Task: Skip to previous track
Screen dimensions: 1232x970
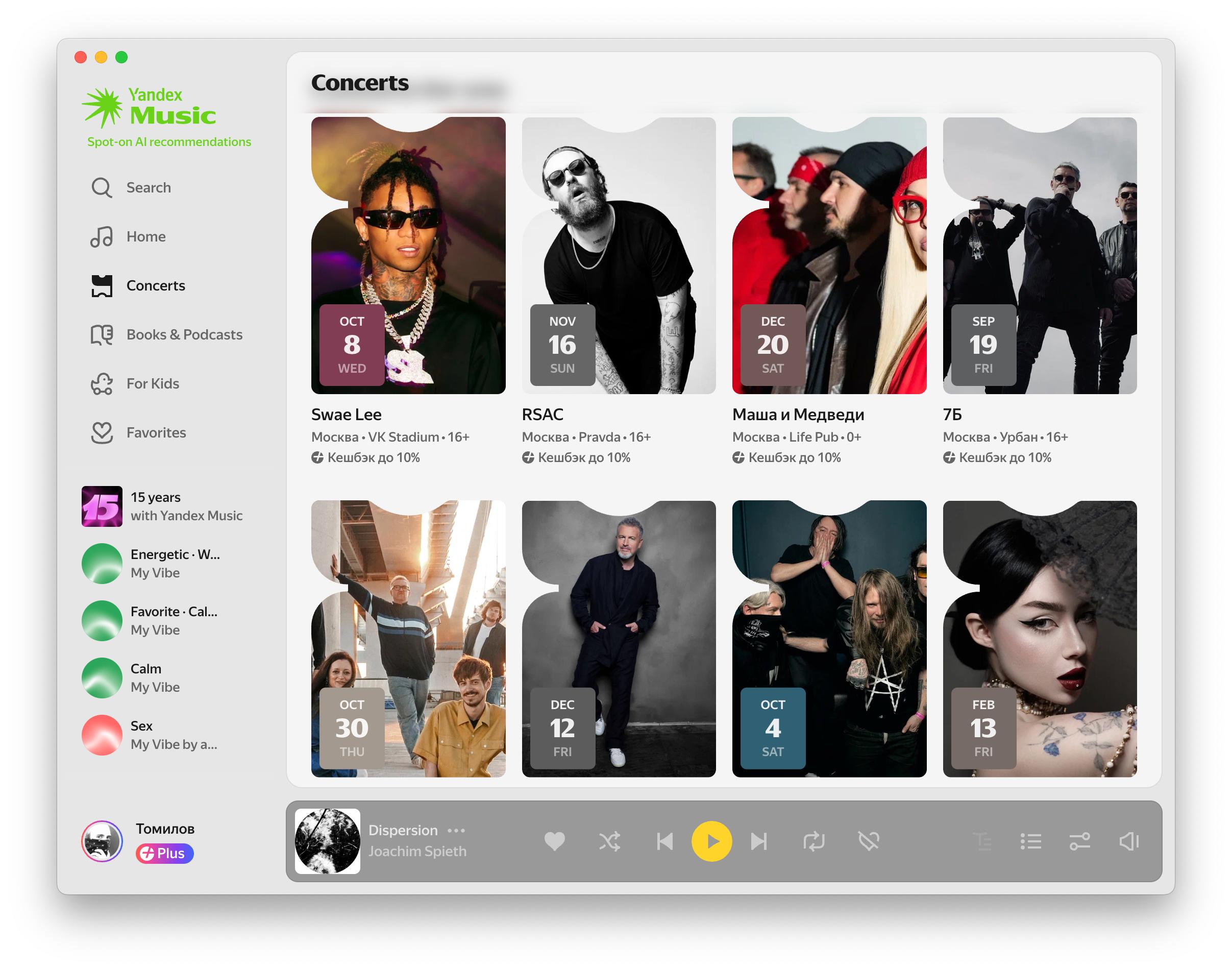Action: (665, 841)
